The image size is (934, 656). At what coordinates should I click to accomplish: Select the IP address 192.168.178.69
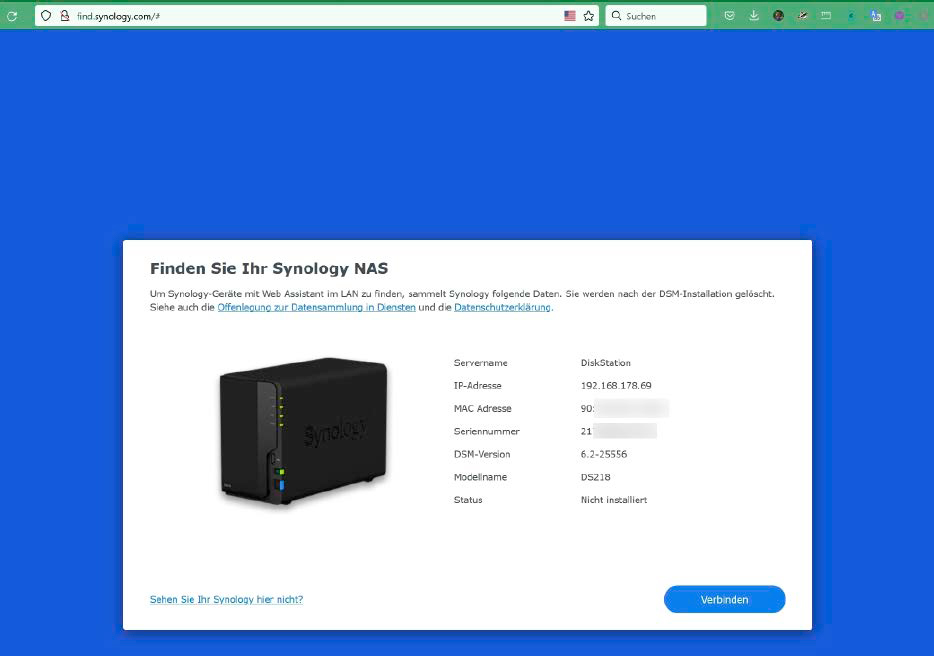pyautogui.click(x=616, y=385)
